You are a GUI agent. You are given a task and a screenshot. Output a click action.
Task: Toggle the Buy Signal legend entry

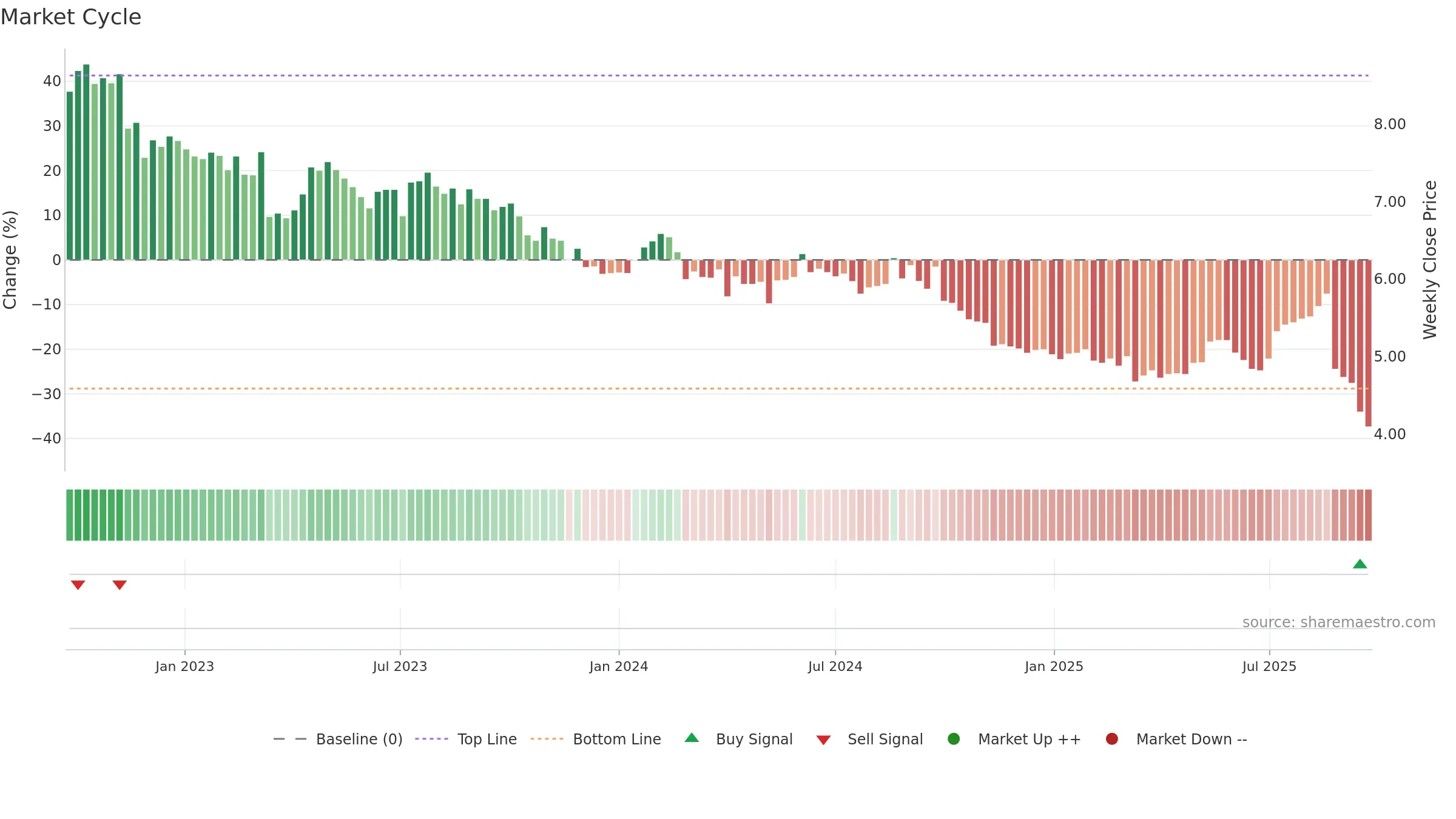click(738, 739)
